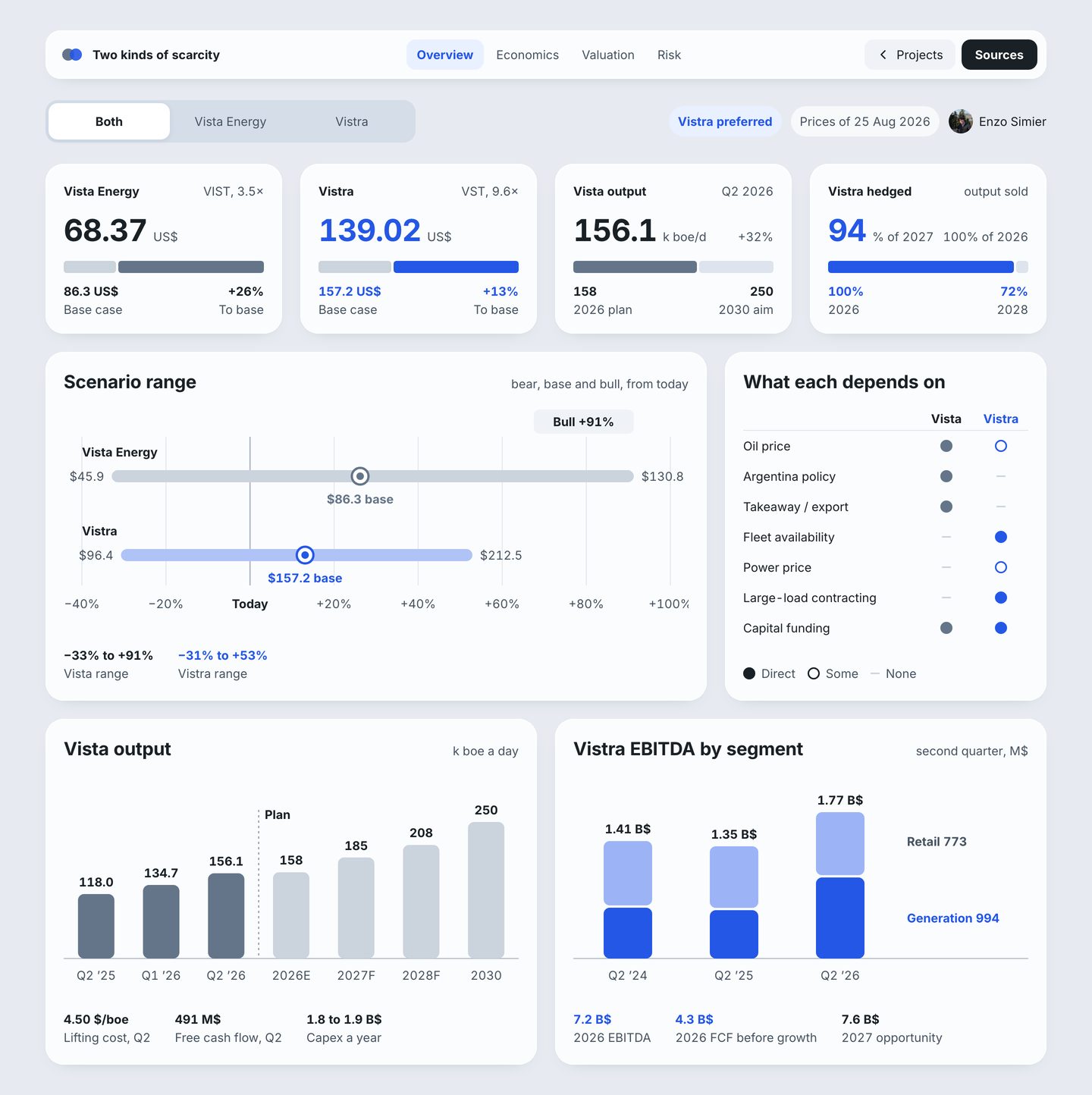Click the Some legend ring
Viewport: 1092px width, 1095px height.
point(814,673)
